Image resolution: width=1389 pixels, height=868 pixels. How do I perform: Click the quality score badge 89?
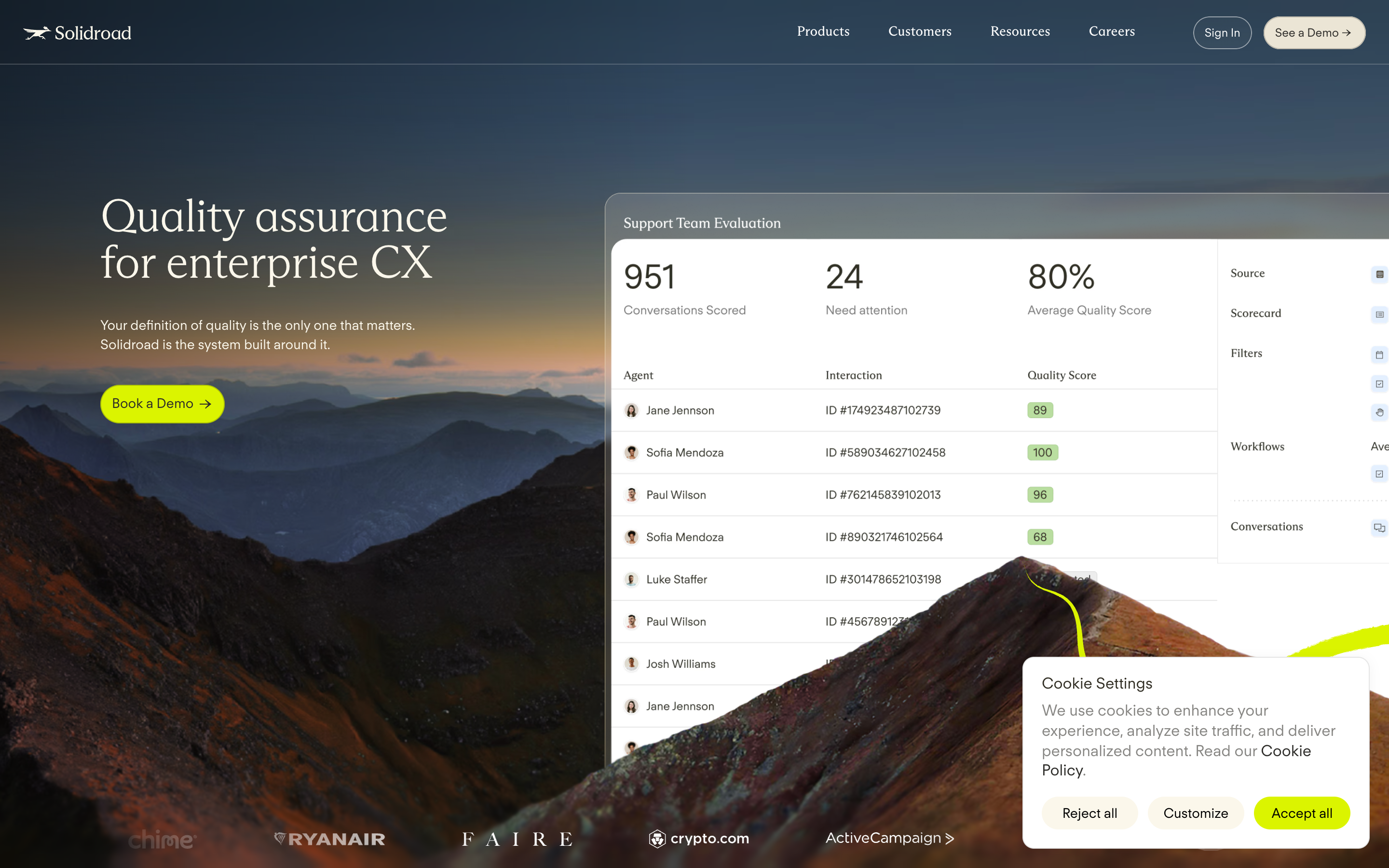tap(1040, 410)
